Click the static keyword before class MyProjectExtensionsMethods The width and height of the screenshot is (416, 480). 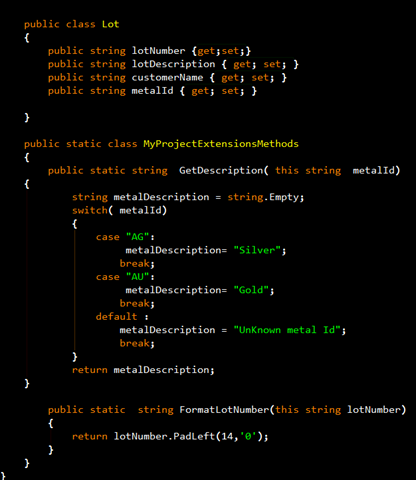tap(84, 144)
